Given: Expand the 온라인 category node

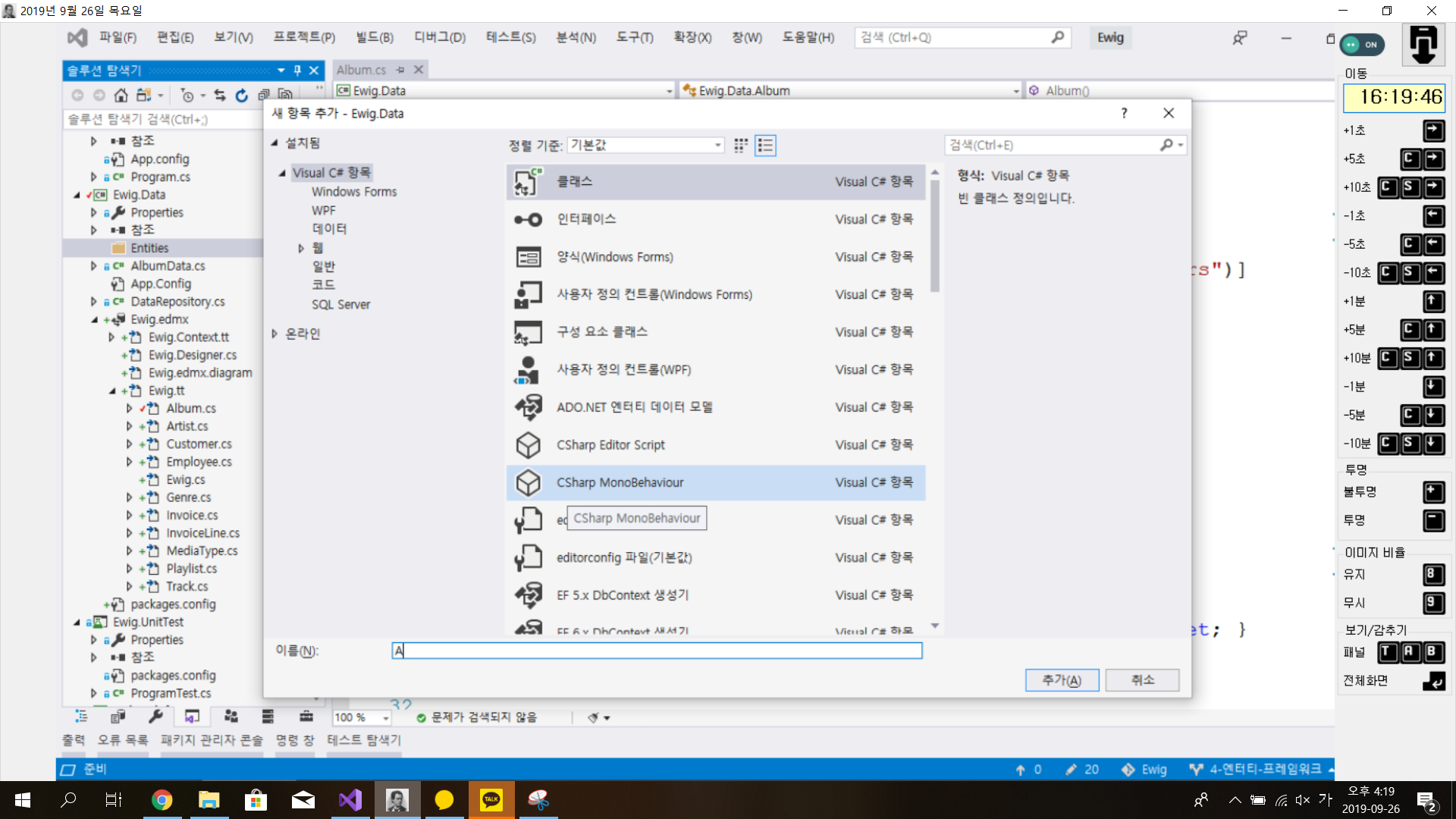Looking at the screenshot, I should (275, 334).
